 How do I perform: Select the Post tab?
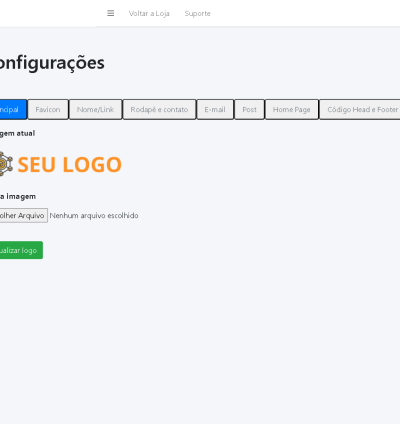[249, 109]
